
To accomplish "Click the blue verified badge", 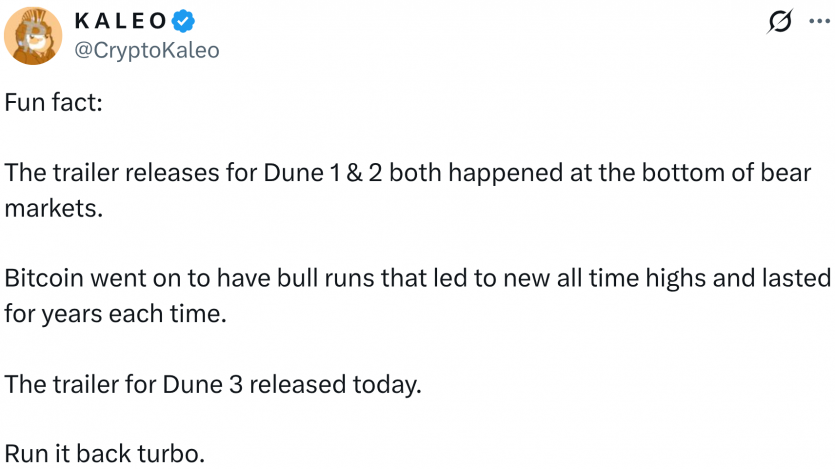I will [x=184, y=21].
